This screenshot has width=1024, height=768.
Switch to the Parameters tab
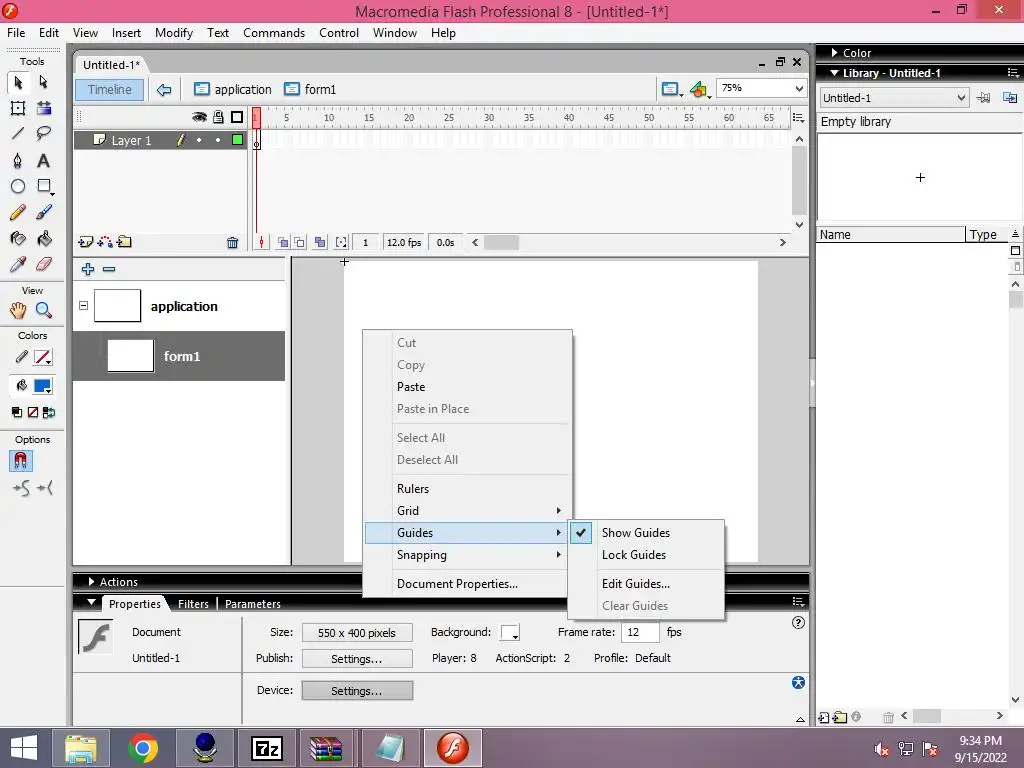(x=253, y=604)
